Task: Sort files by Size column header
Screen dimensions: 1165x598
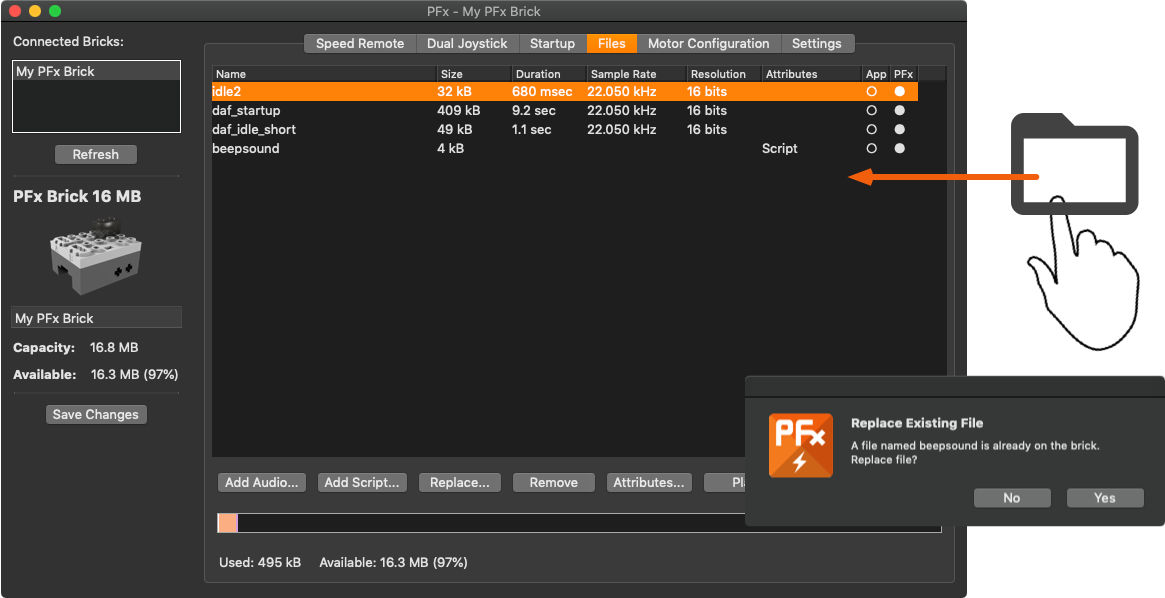Action: click(474, 74)
